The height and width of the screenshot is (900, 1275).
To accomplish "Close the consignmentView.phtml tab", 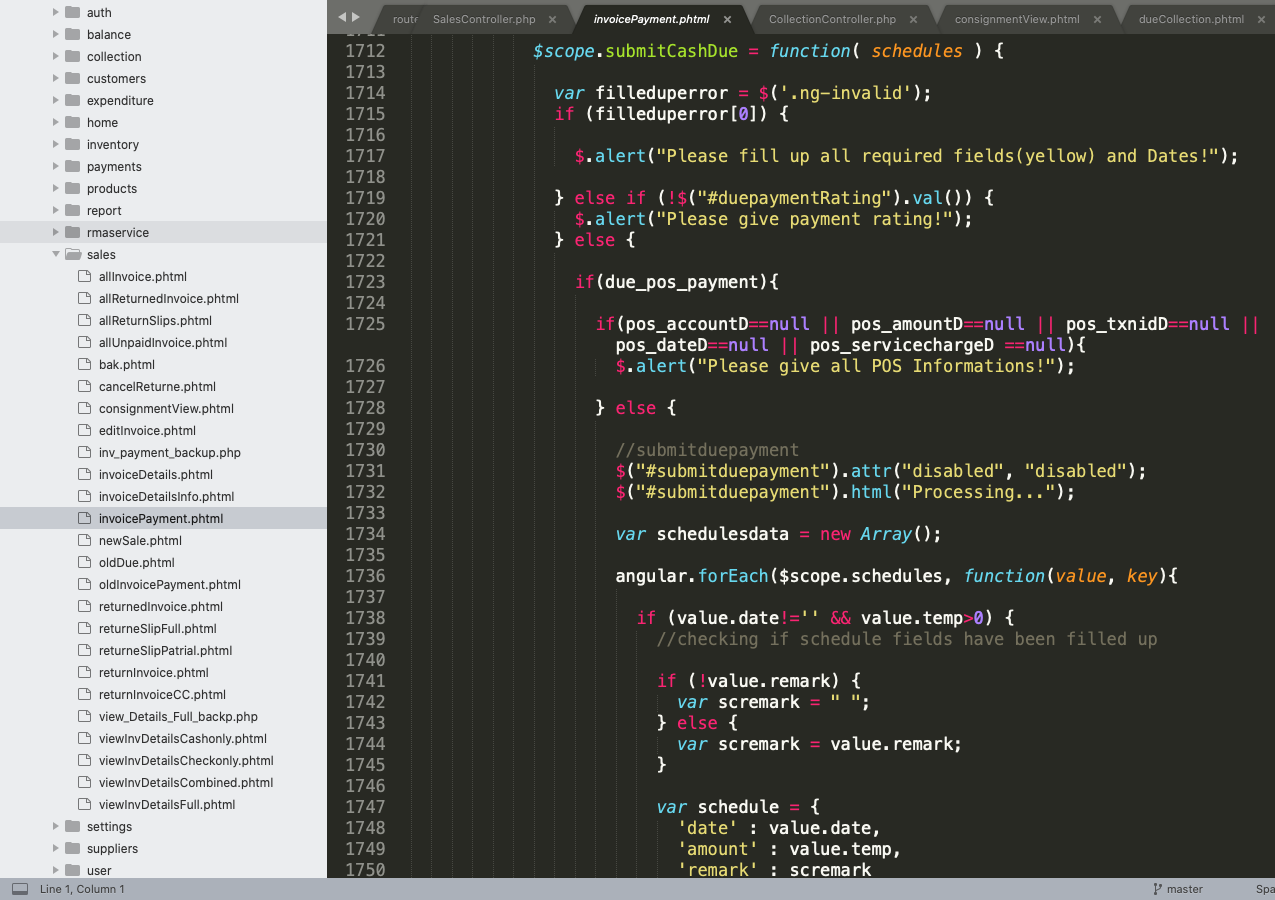I will [x=1097, y=19].
